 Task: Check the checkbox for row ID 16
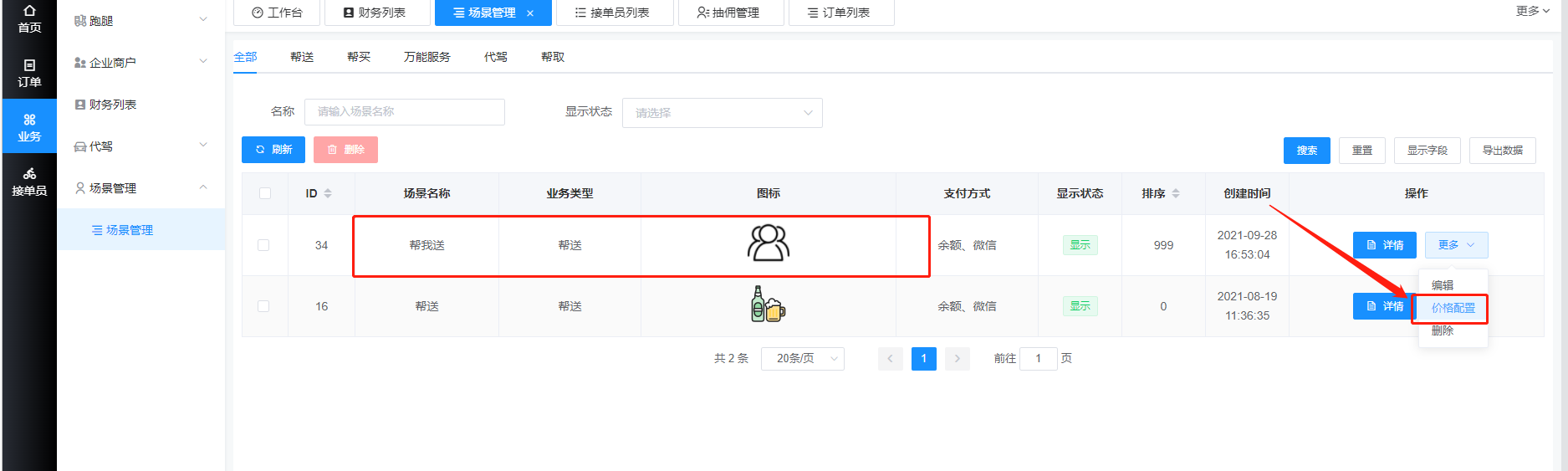click(263, 306)
